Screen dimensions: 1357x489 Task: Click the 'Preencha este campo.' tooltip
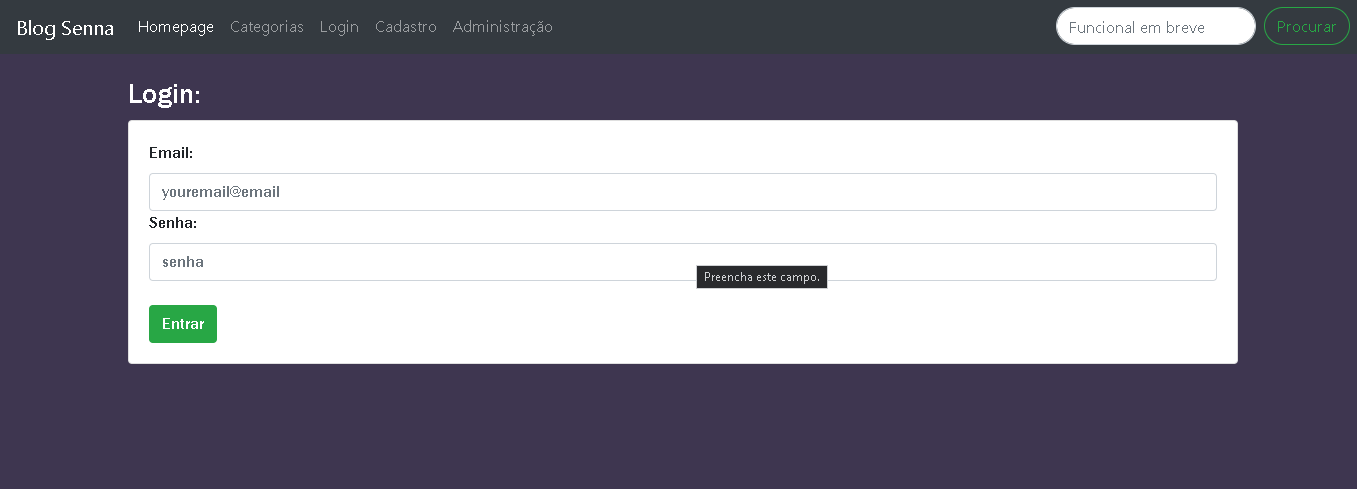click(x=762, y=277)
